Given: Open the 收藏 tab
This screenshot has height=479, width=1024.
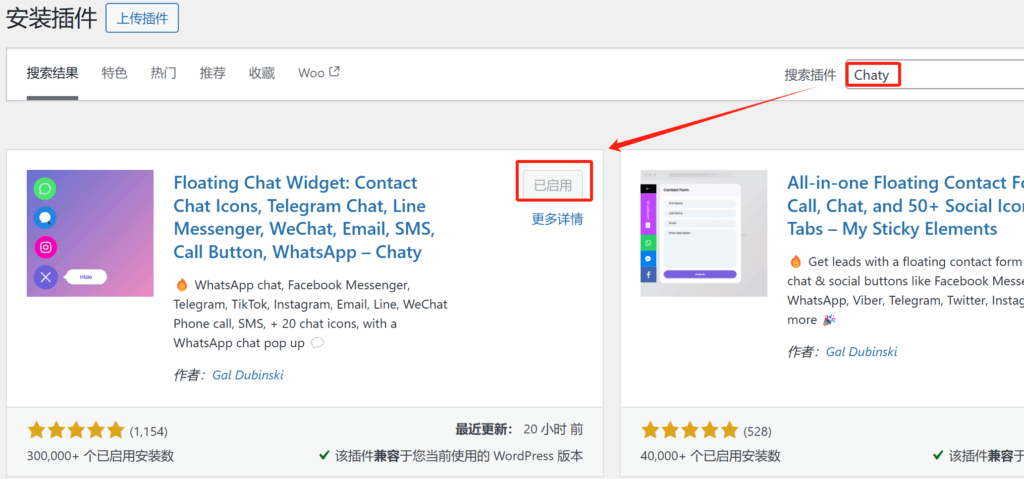Looking at the screenshot, I should pos(262,73).
